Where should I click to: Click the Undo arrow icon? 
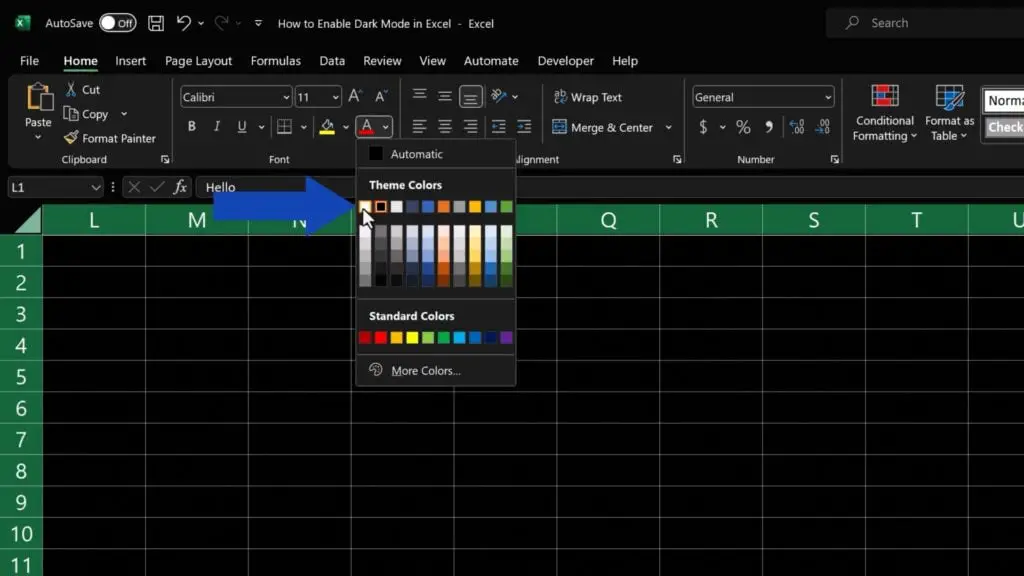coord(184,23)
